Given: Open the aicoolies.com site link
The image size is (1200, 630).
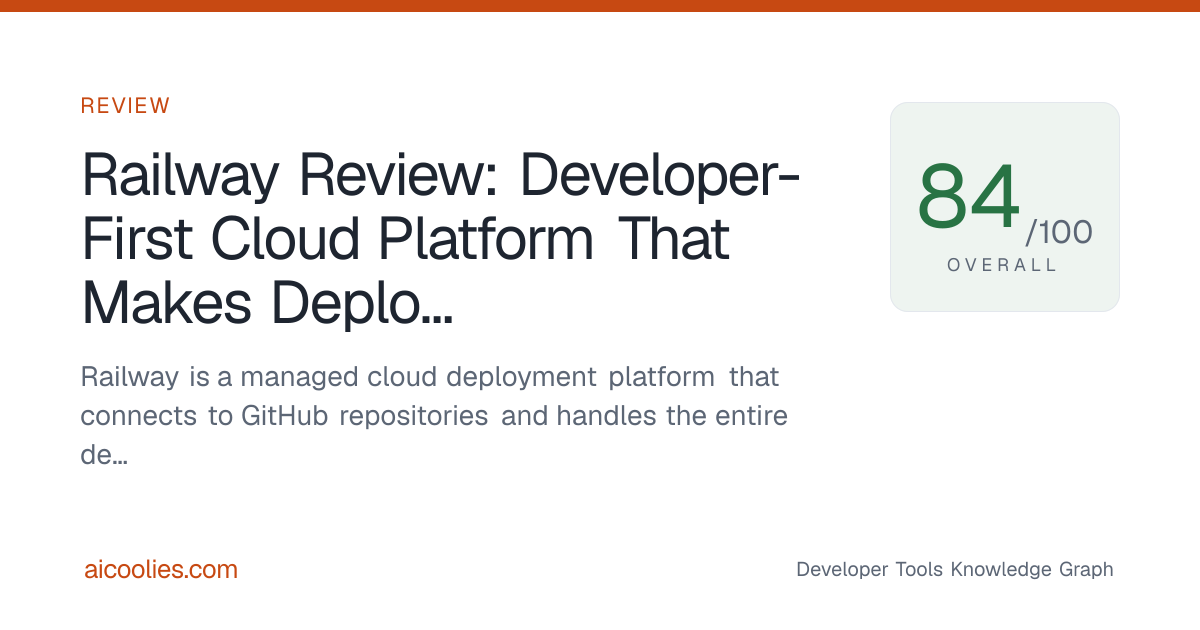Looking at the screenshot, I should (161, 570).
